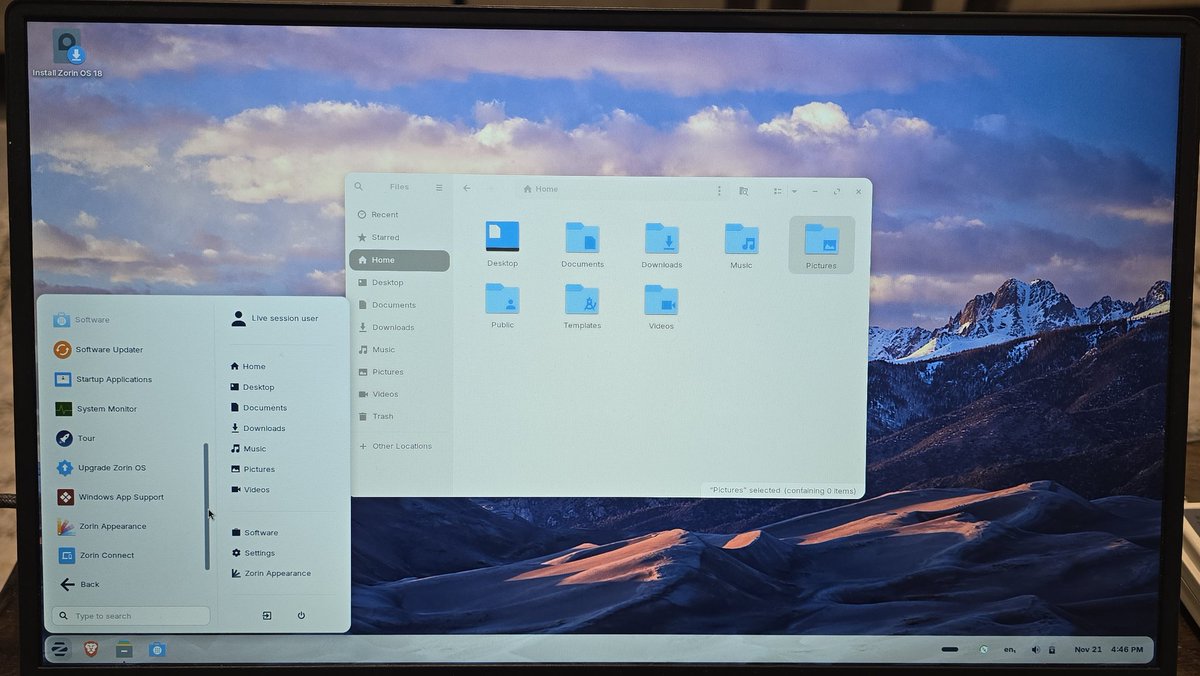Open Other Locations in the Files sidebar
1200x676 pixels.
pyautogui.click(x=399, y=446)
